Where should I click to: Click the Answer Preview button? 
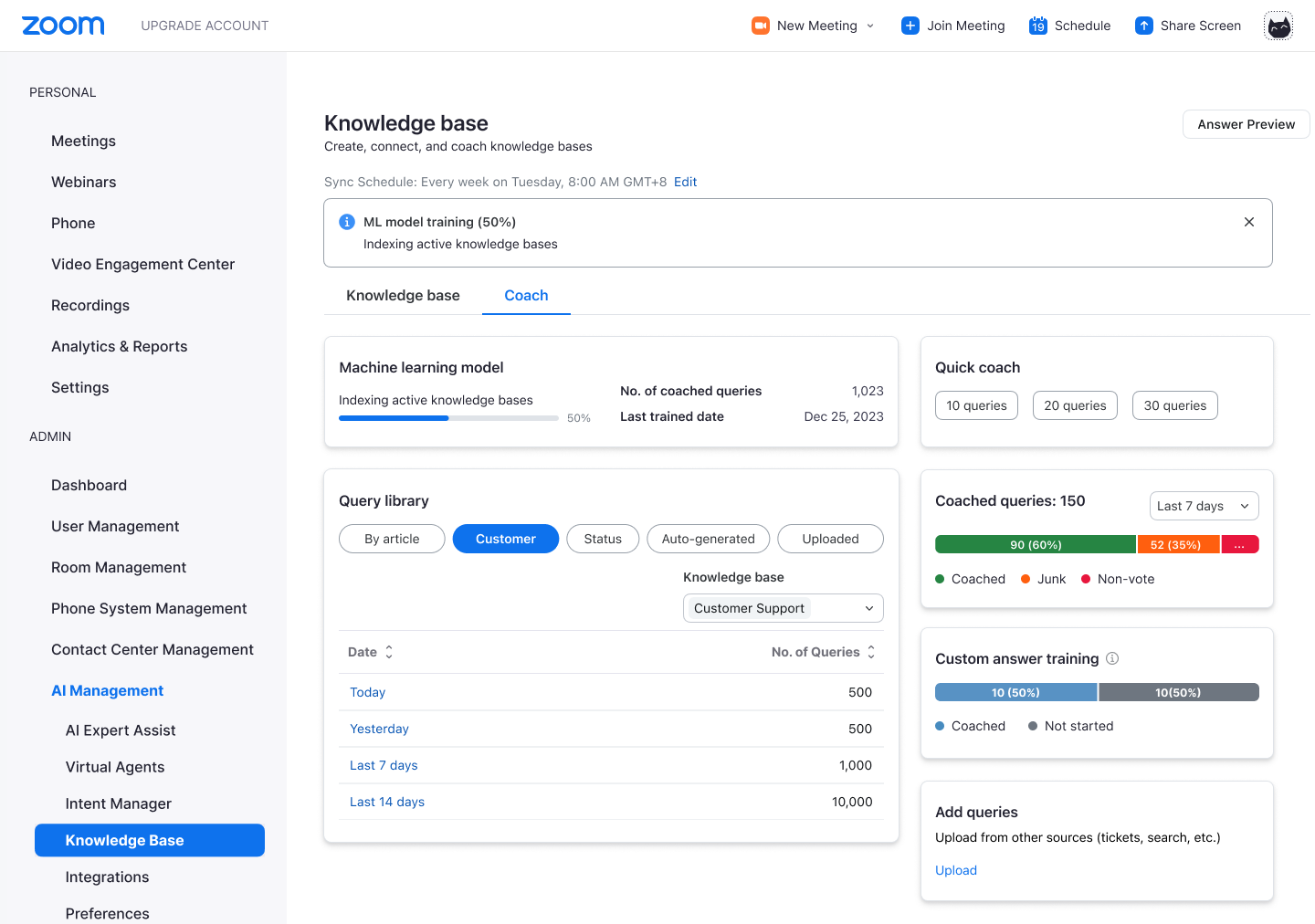[1247, 124]
